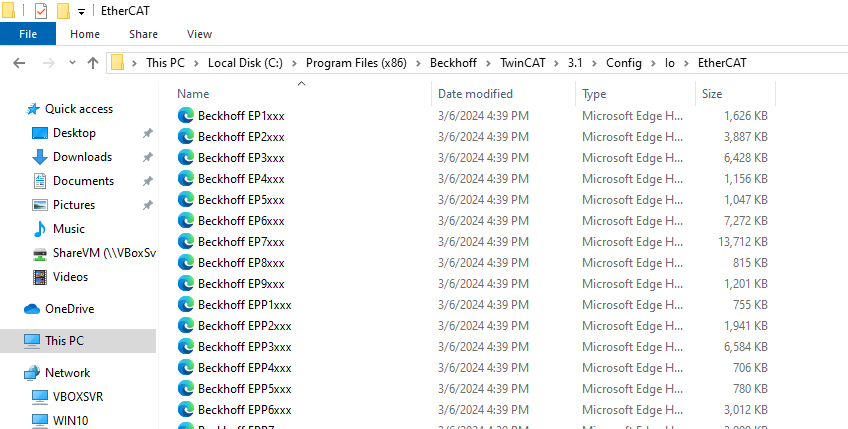The height and width of the screenshot is (429, 848).
Task: Click the folder icon in address bar
Action: [117, 63]
